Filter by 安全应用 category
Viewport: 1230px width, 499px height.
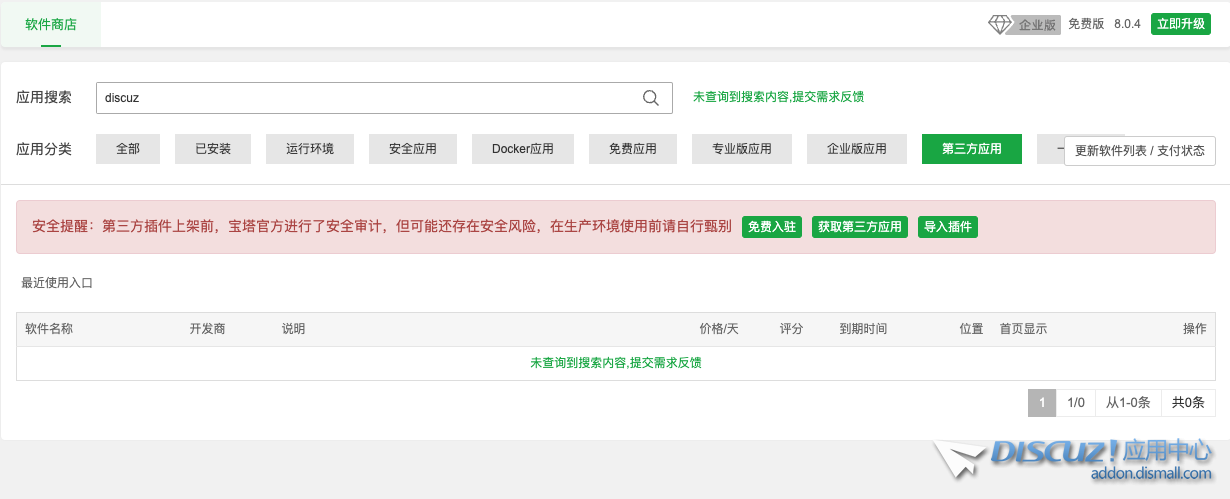[413, 149]
